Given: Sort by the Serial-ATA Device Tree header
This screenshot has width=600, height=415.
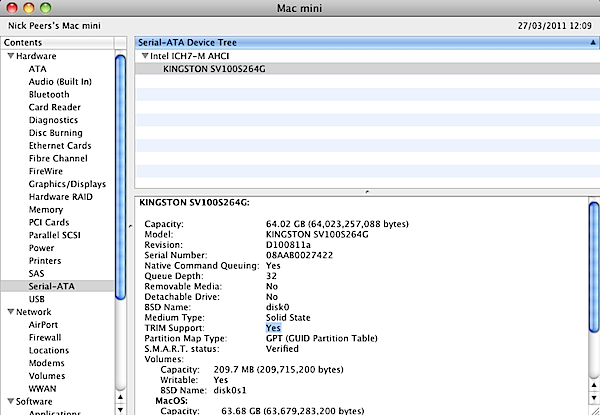Looking at the screenshot, I should pos(367,42).
